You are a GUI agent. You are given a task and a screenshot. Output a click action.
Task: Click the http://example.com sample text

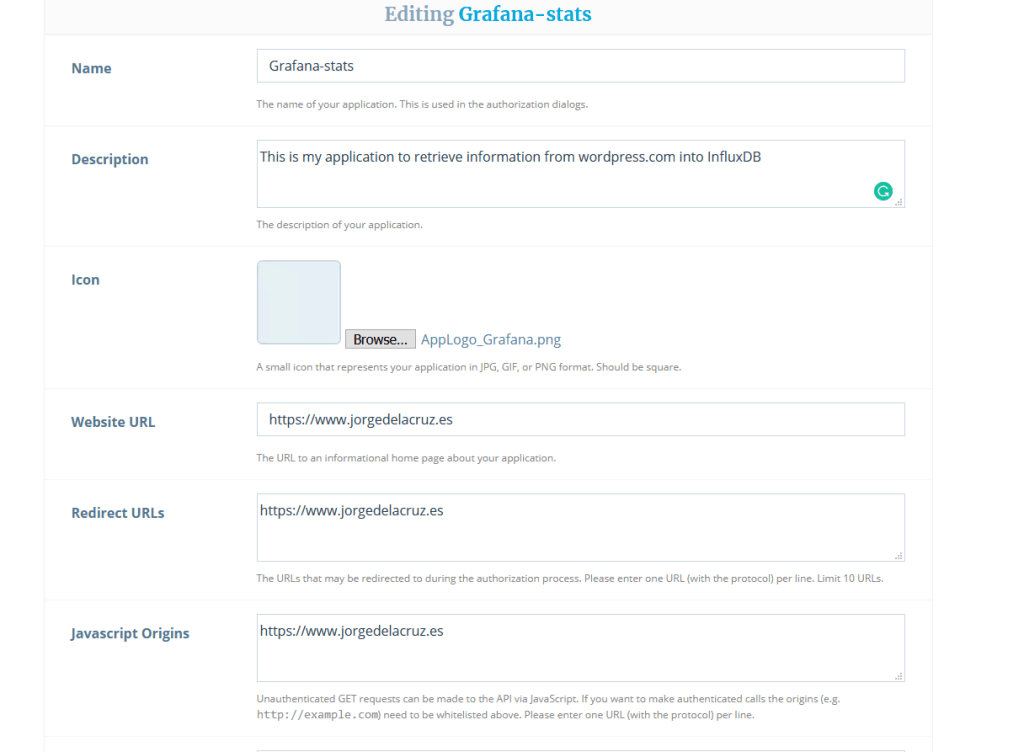tap(318, 715)
